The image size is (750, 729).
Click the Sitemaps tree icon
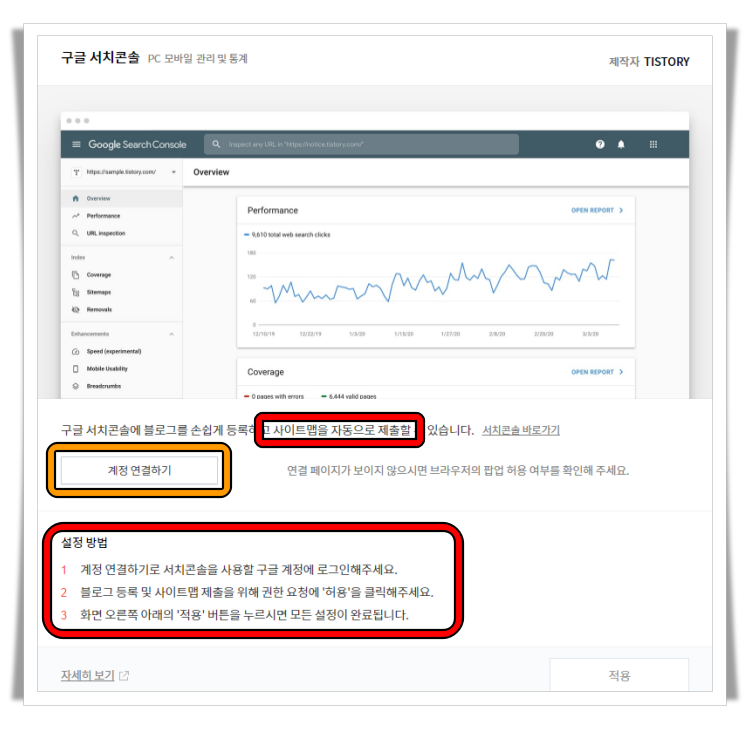75,292
